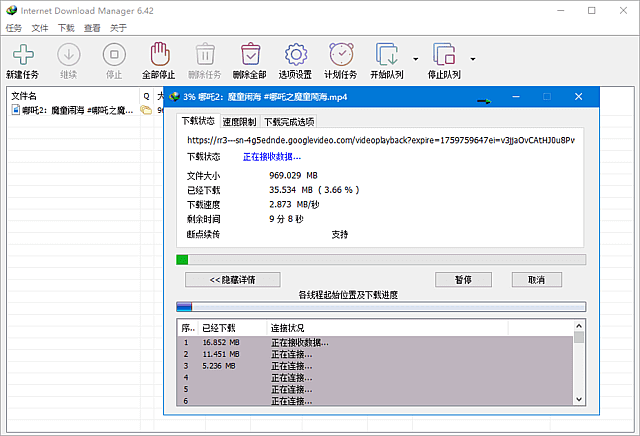The image size is (640, 436).
Task: Click the 全部停止 (stop all) hand icon
Action: pos(160,55)
